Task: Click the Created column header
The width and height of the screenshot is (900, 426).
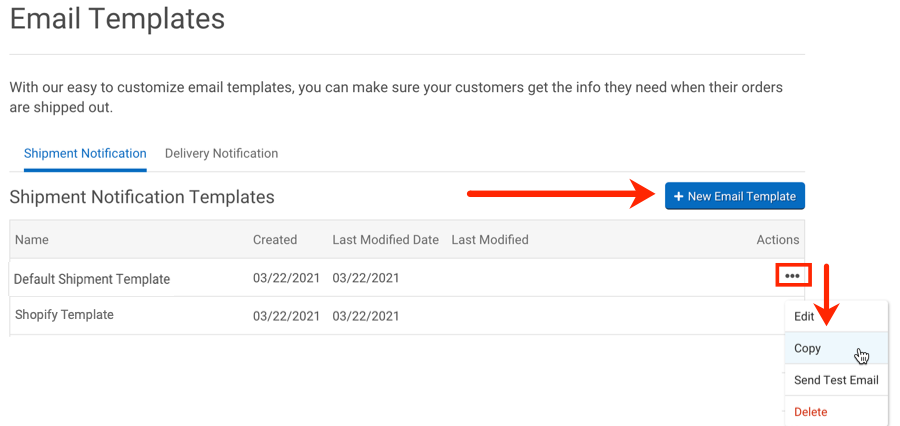Action: point(275,240)
